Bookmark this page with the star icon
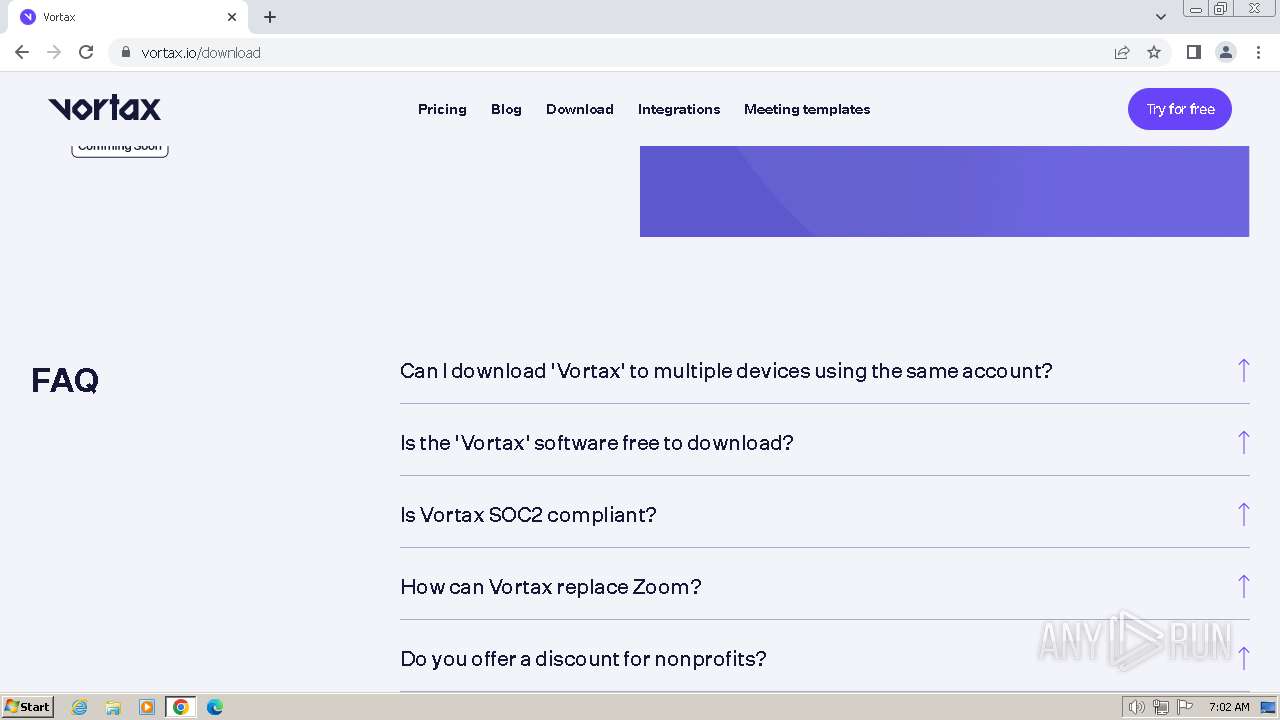This screenshot has height=720, width=1280. (1154, 52)
